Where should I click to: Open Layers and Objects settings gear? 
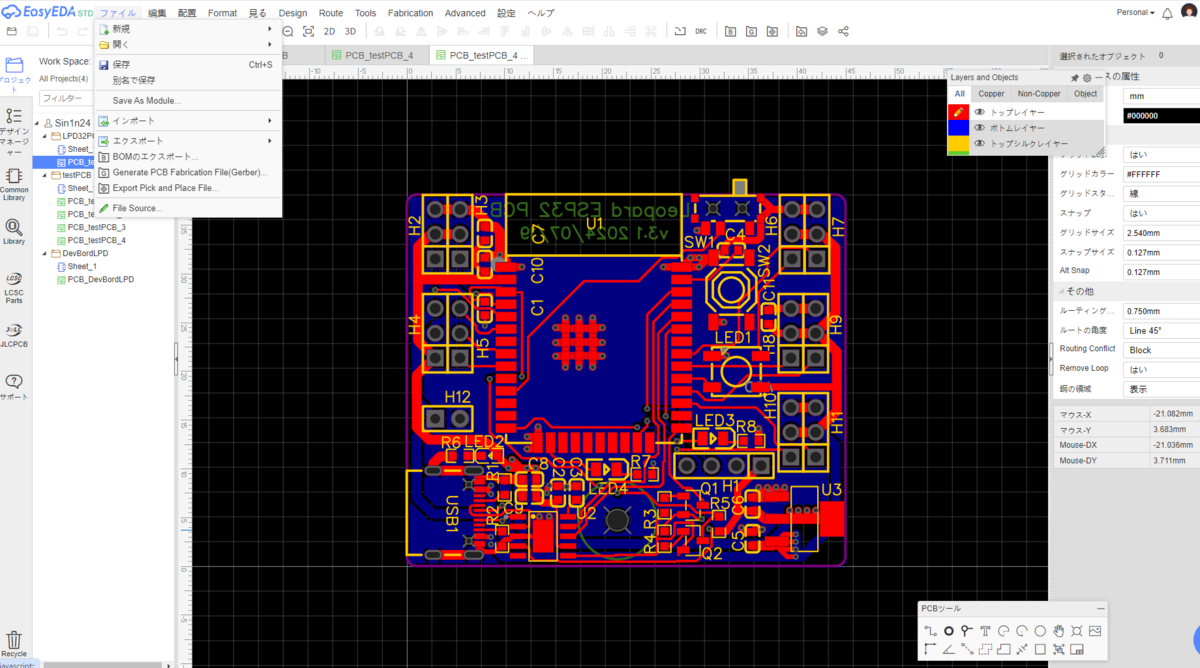tap(1087, 78)
